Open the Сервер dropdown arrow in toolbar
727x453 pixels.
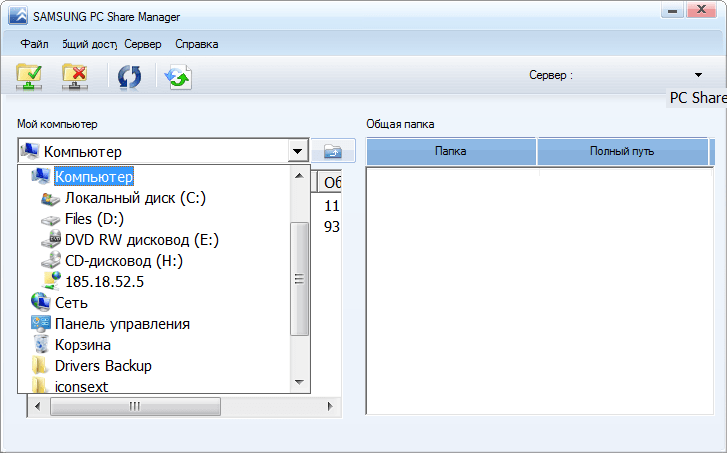pos(698,75)
